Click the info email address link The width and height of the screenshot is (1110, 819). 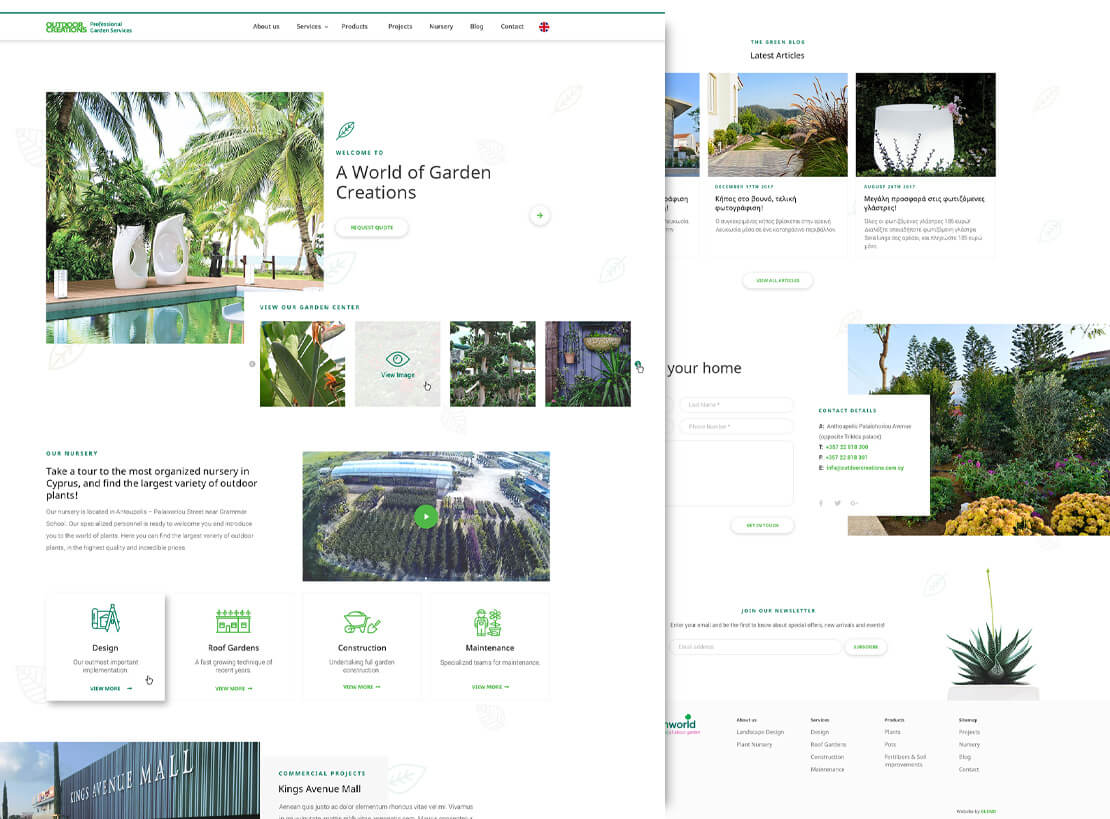click(x=865, y=468)
